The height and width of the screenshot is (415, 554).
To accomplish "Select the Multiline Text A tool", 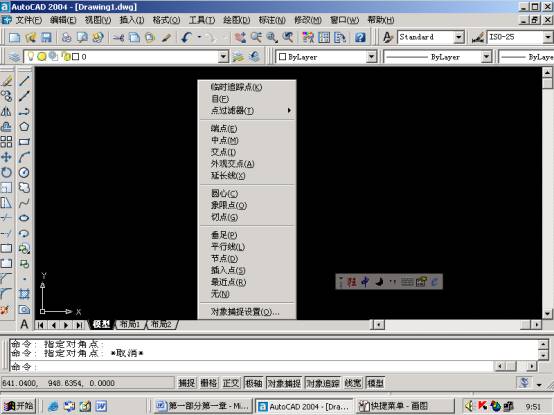I will (x=24, y=324).
